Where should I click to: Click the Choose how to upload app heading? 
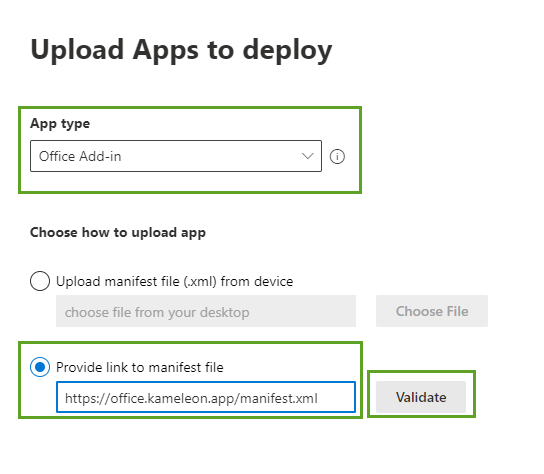(118, 232)
